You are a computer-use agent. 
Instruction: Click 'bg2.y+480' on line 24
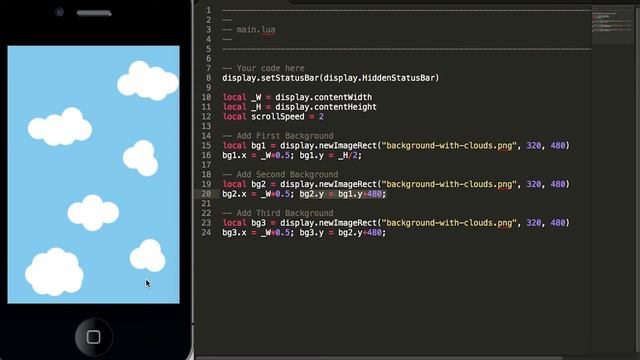360,233
